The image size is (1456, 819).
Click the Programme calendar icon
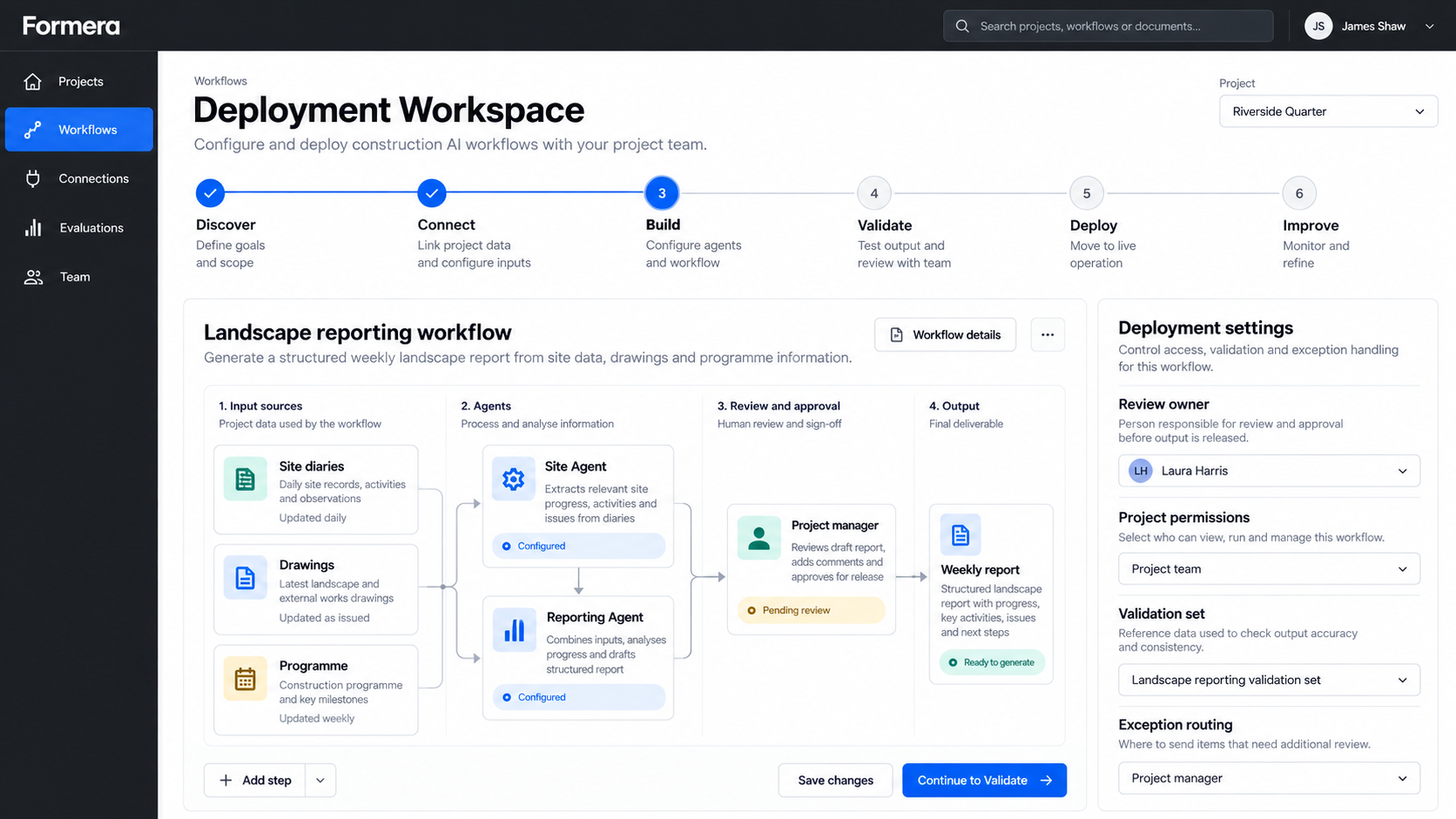pyautogui.click(x=246, y=679)
